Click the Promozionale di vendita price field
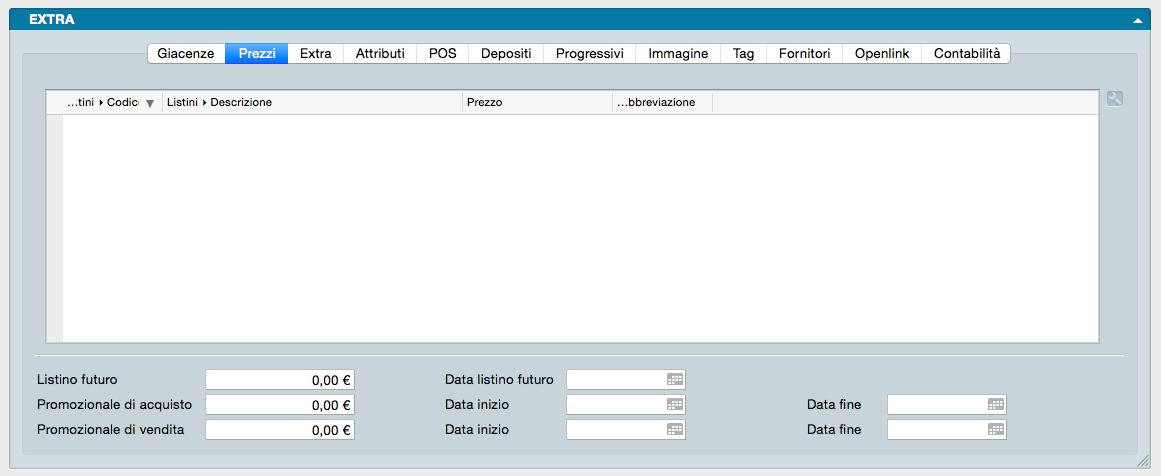 [x=280, y=430]
